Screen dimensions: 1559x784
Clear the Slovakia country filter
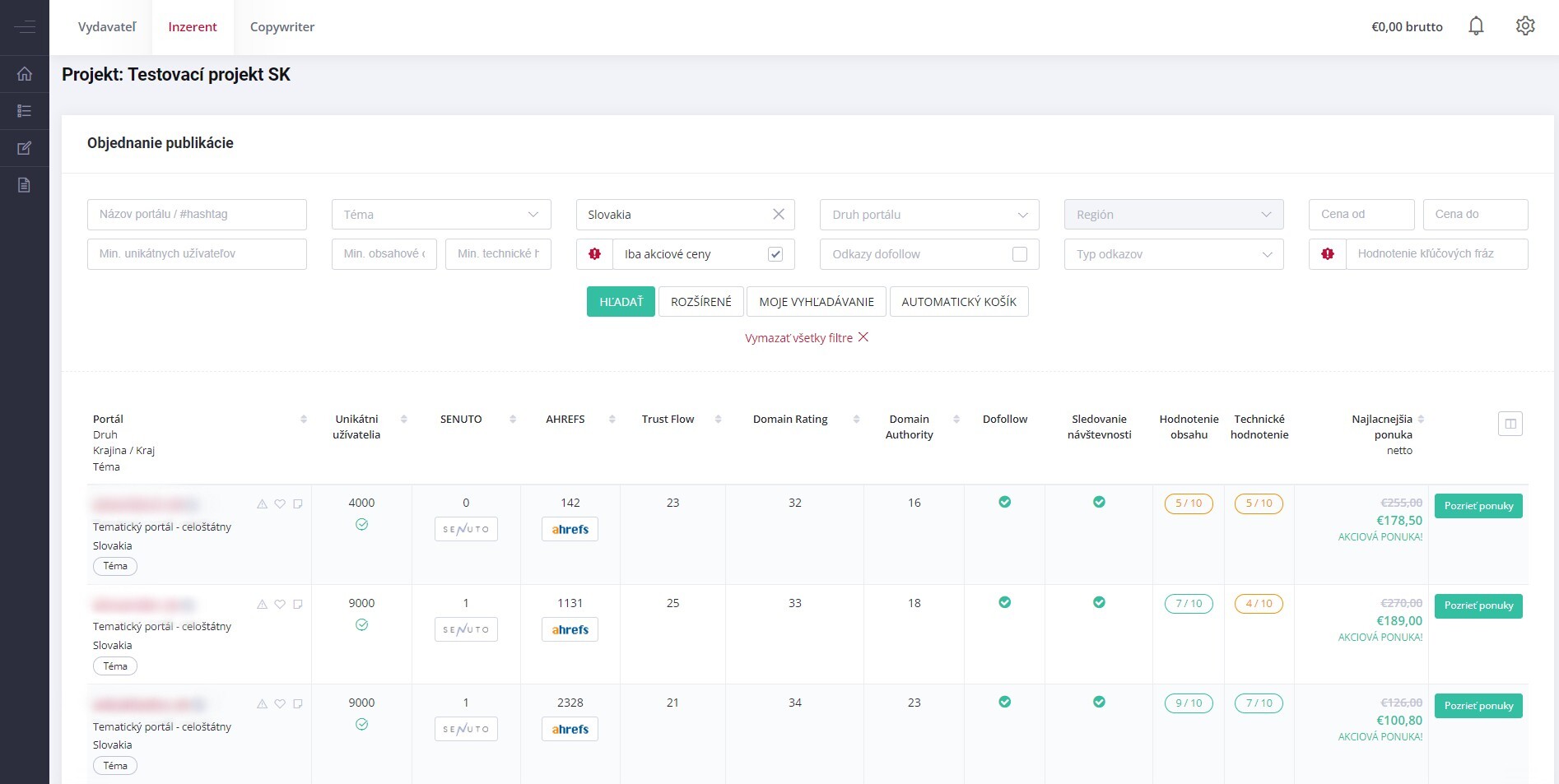coord(779,214)
